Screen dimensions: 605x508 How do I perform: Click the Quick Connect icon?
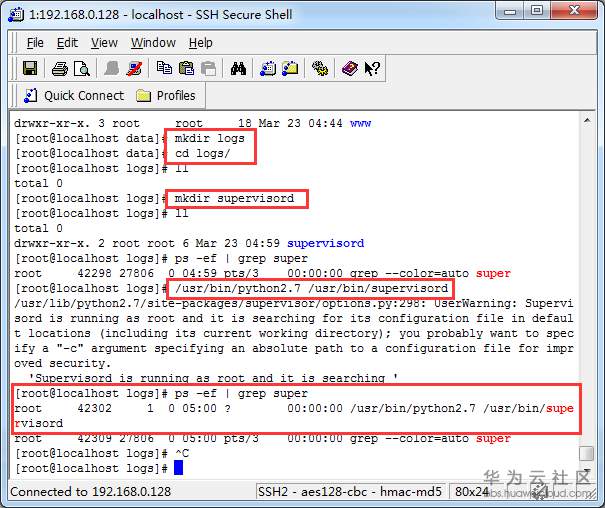[30, 96]
